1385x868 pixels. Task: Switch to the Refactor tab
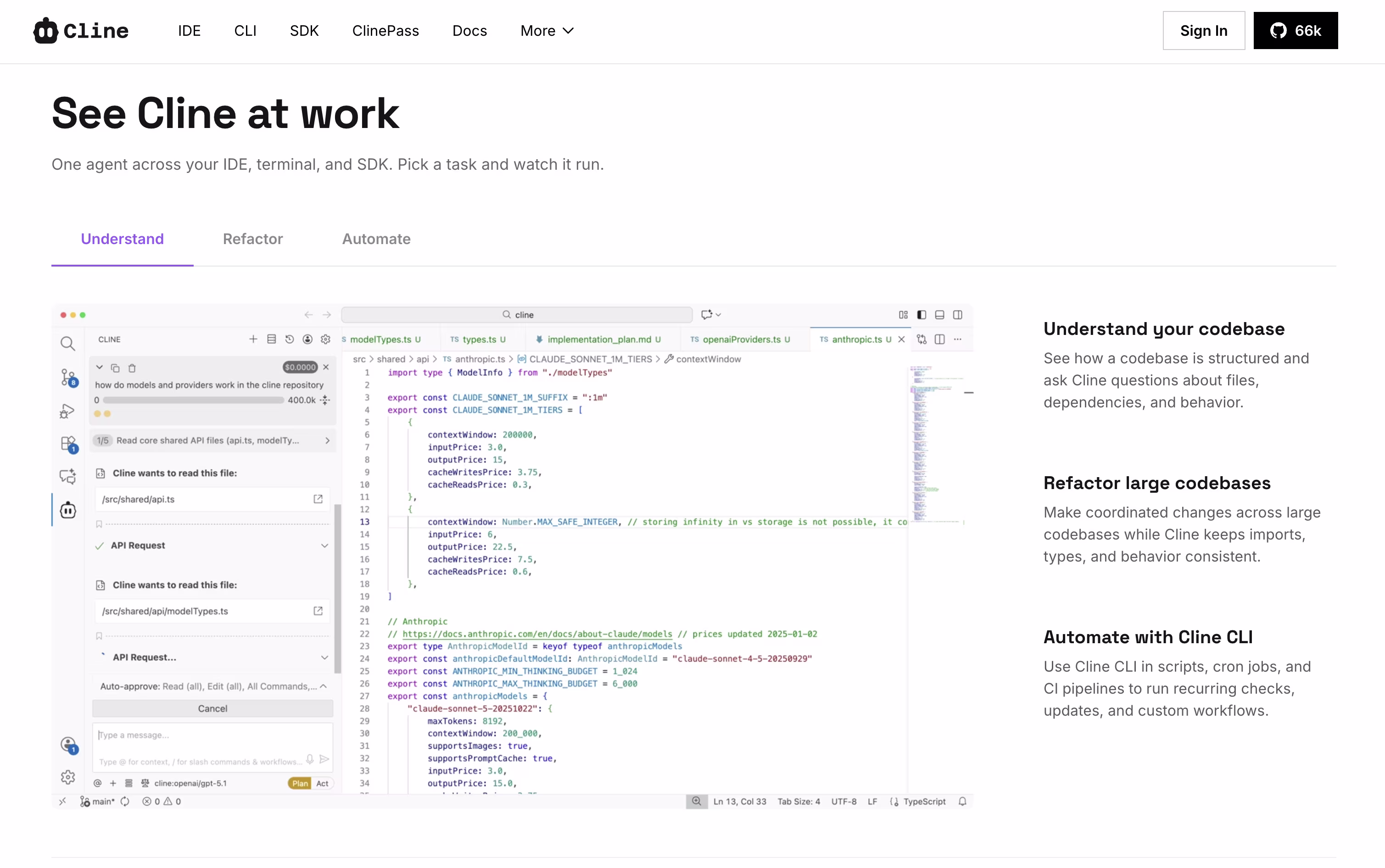[x=253, y=239]
